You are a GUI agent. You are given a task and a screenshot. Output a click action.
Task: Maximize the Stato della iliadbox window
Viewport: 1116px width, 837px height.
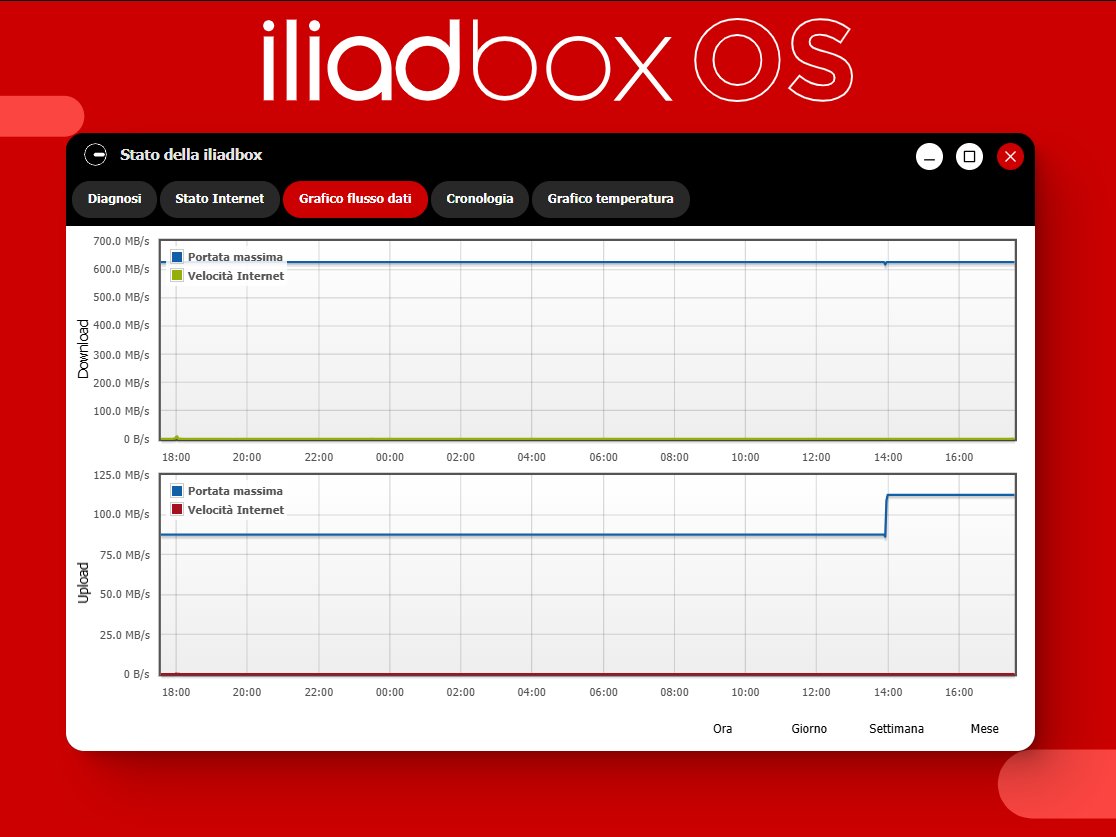point(969,157)
